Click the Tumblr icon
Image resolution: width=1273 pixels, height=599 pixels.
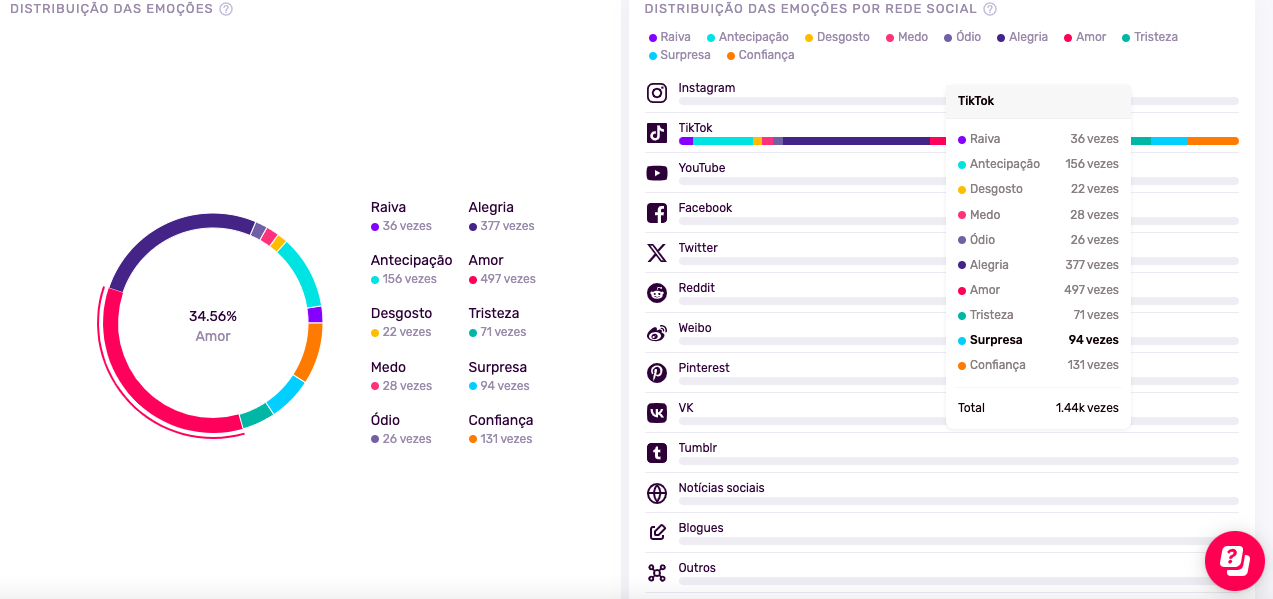[x=657, y=453]
